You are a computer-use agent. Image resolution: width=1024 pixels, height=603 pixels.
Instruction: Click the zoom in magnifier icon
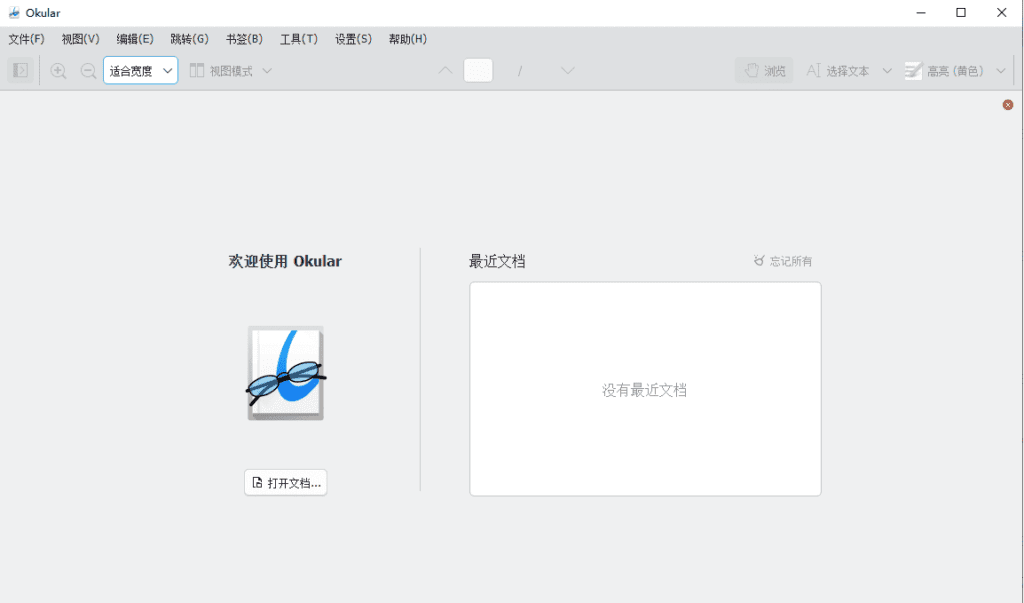(x=58, y=71)
